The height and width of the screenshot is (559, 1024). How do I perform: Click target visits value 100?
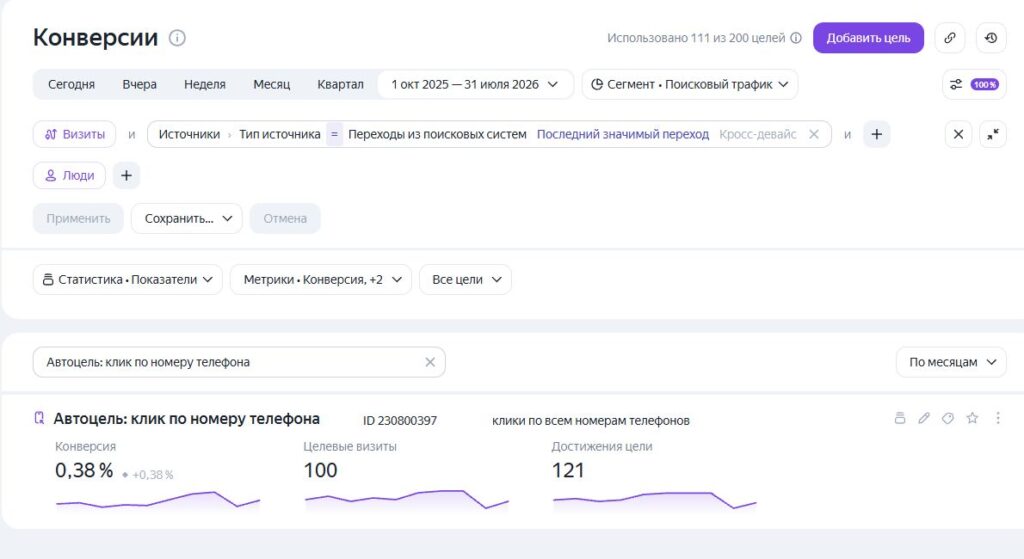(320, 470)
